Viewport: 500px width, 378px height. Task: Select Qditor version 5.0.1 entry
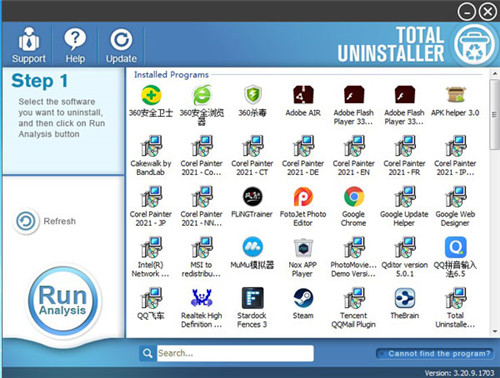pos(404,257)
